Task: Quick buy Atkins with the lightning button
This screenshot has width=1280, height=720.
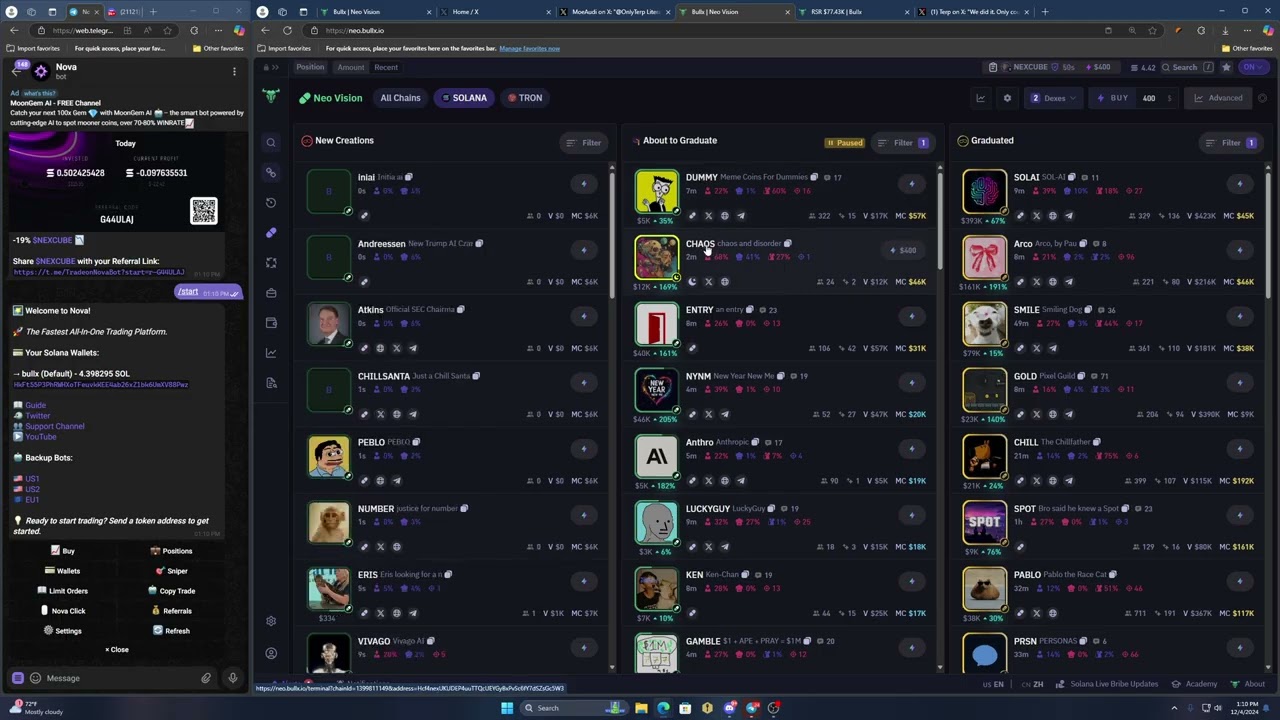Action: pyautogui.click(x=583, y=316)
